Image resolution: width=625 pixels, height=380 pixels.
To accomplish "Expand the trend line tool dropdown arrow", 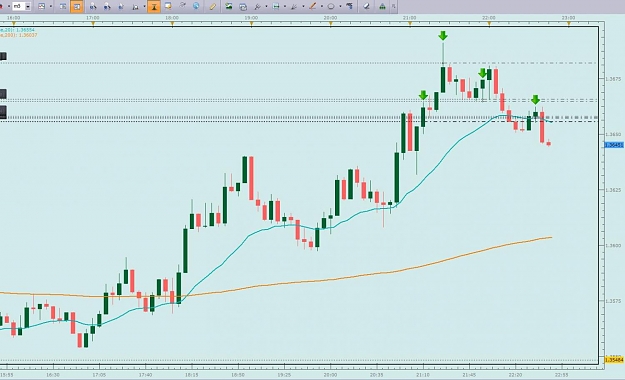I will 322,6.
